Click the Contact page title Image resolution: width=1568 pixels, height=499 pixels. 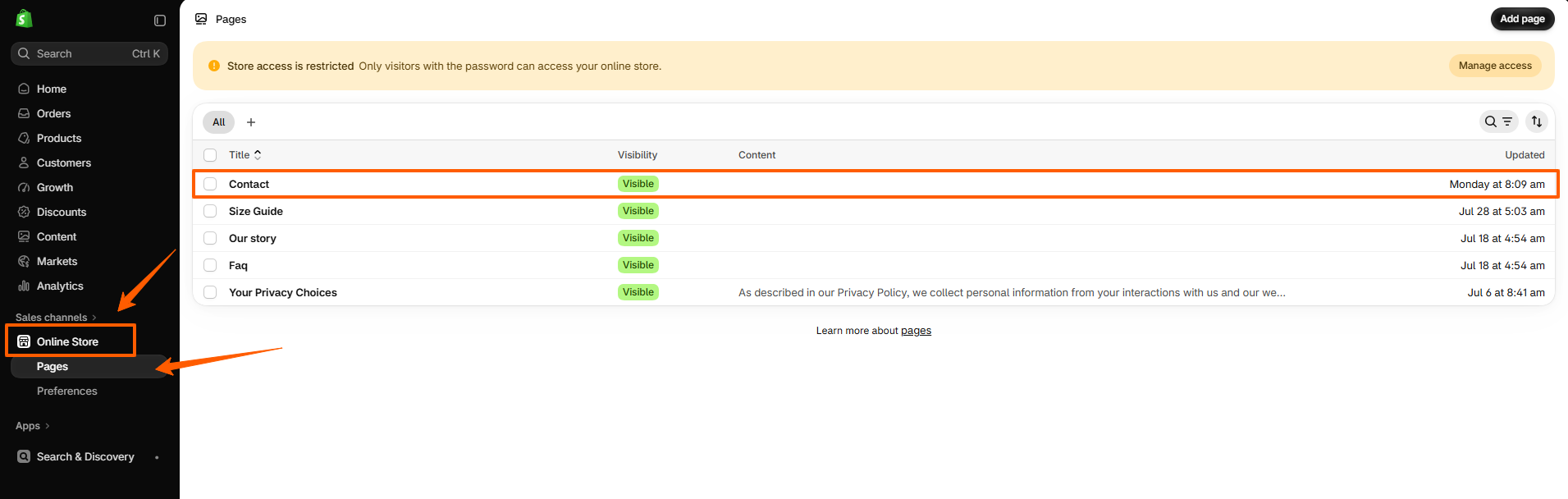pos(249,184)
